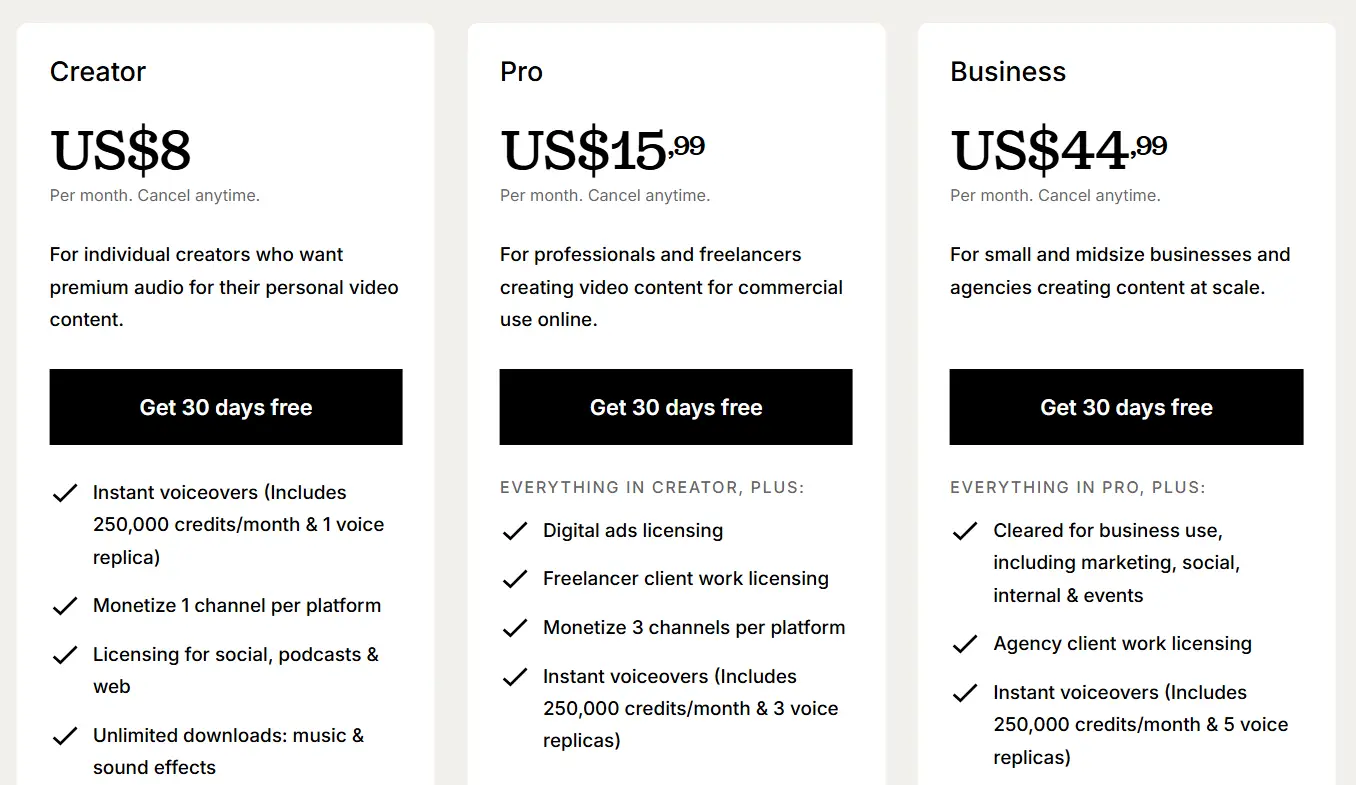This screenshot has height=785, width=1356.
Task: Click checkmark next to Monetize 1 channel
Action: point(65,606)
